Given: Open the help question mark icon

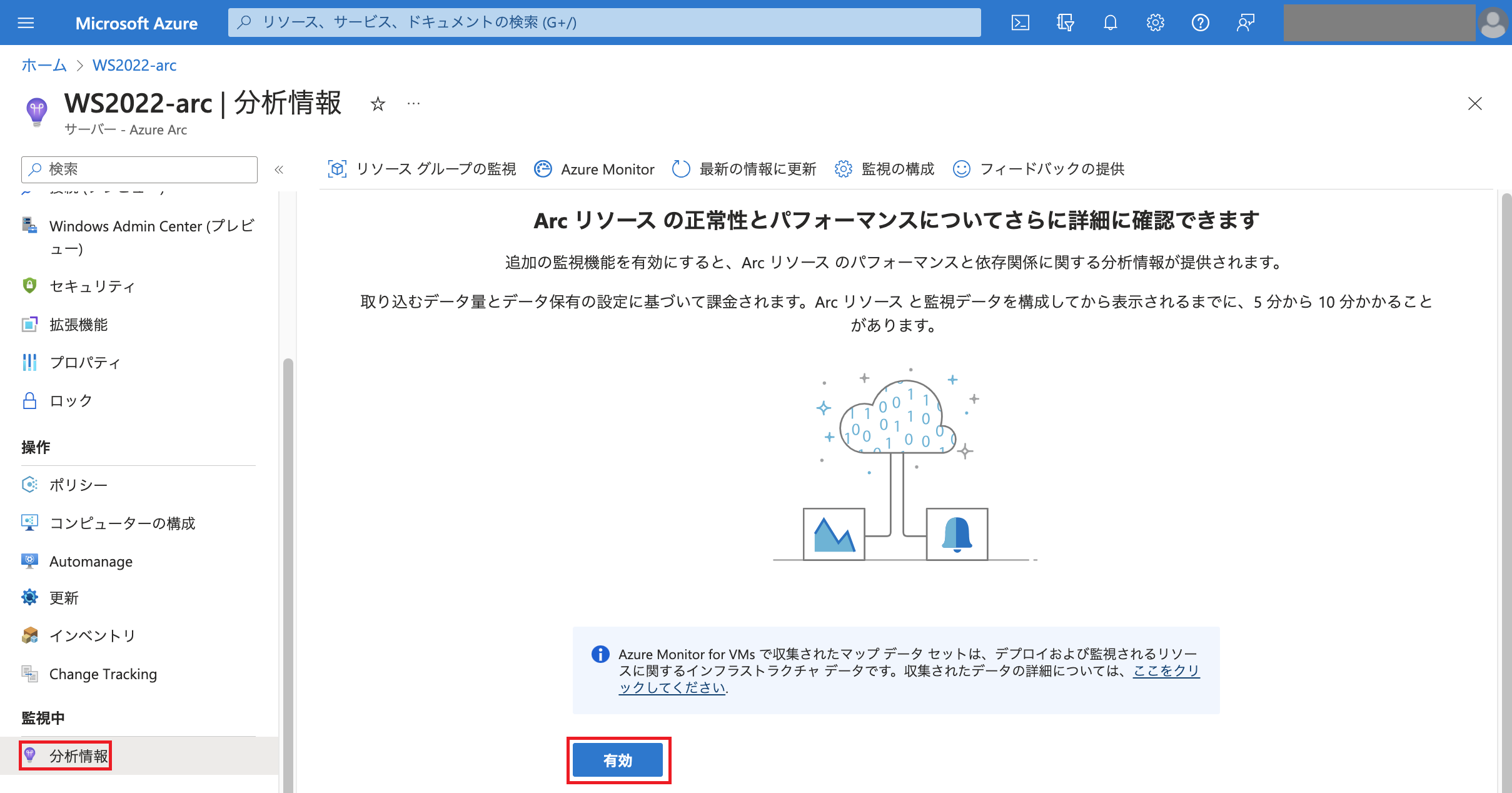Looking at the screenshot, I should pos(1200,23).
